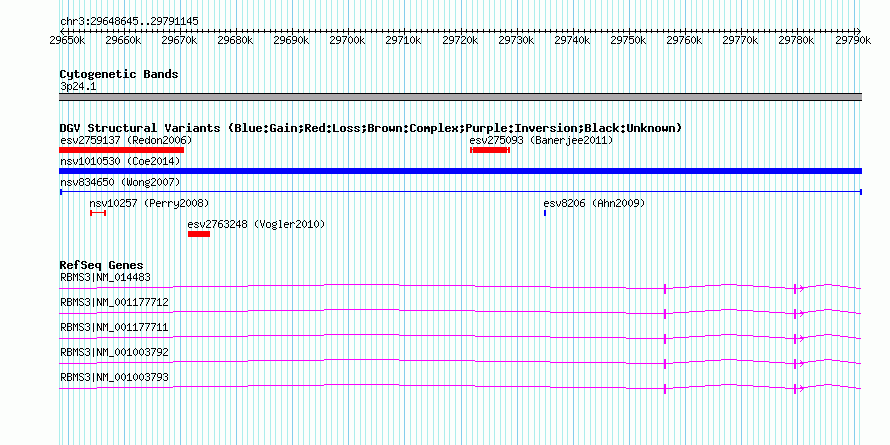Viewport: 890px width, 445px height.
Task: Click the esv2759137 (Redon2006) variant label
Action: (126, 140)
